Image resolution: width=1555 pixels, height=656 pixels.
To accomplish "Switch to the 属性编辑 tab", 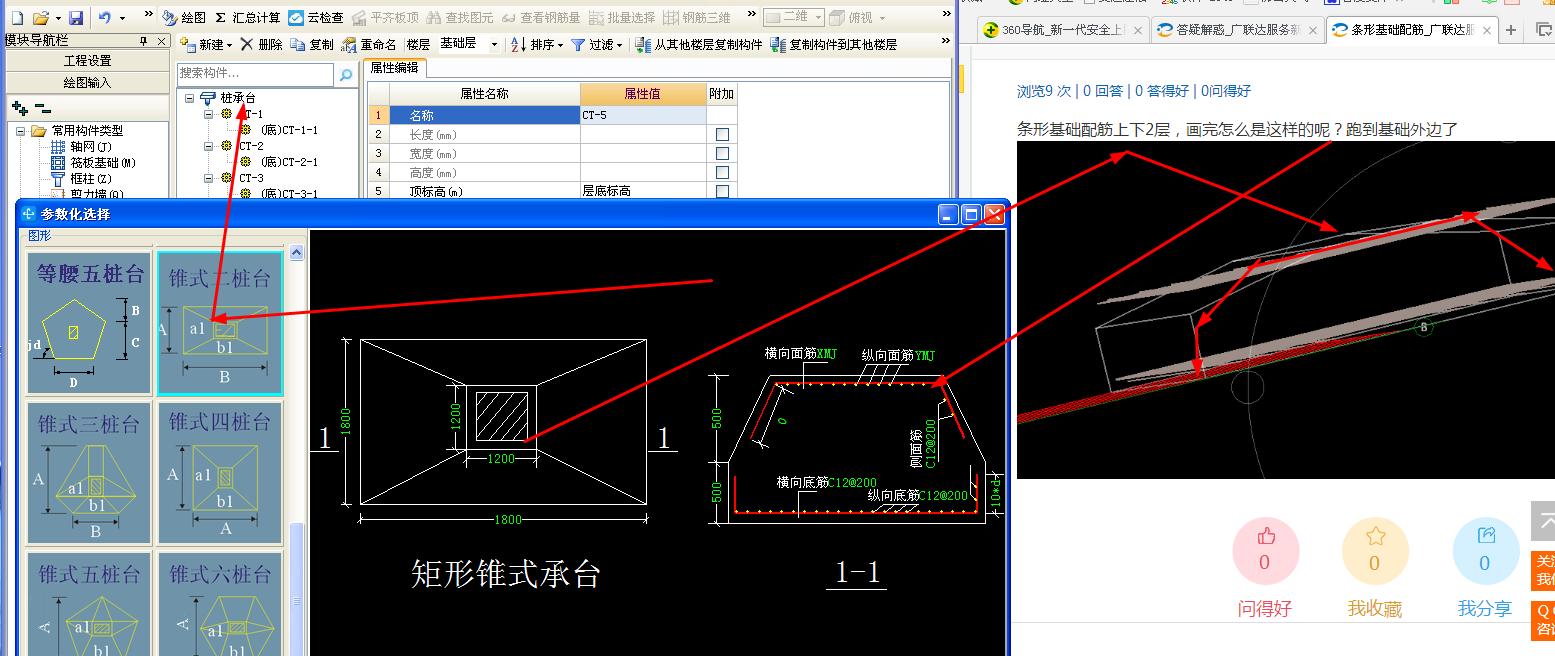I will coord(395,68).
